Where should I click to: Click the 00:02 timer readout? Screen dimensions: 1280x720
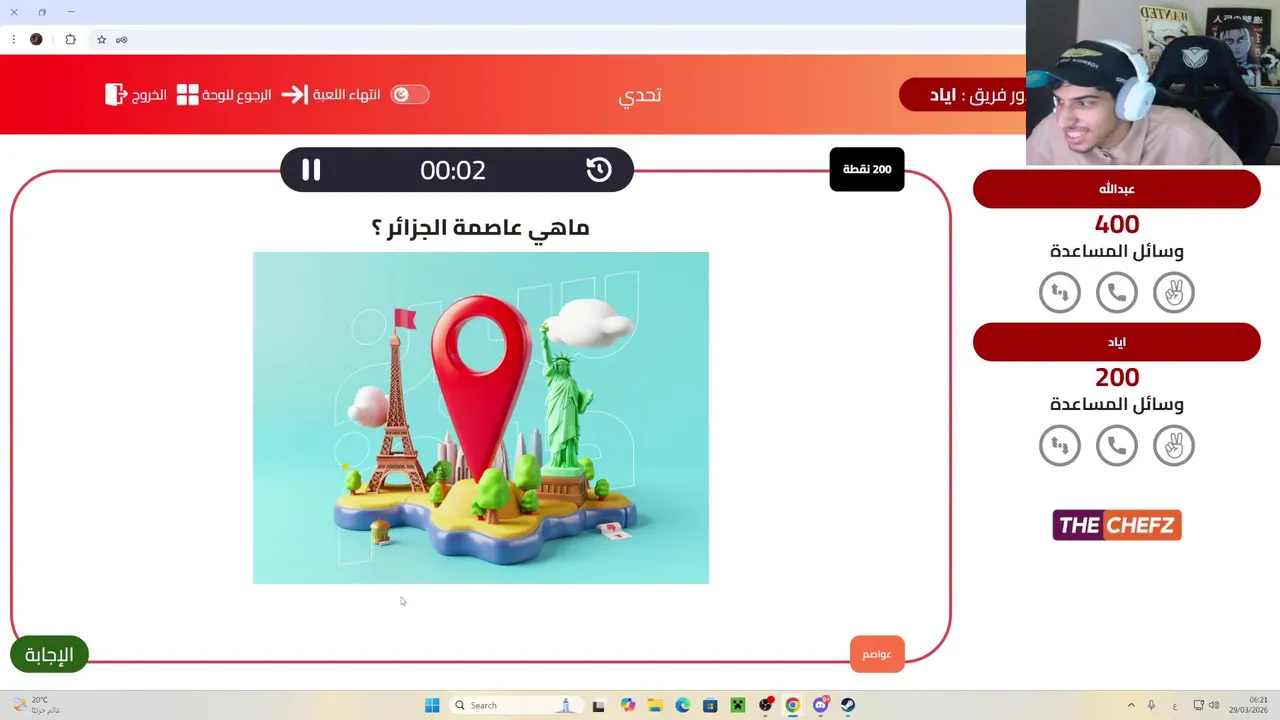pyautogui.click(x=453, y=170)
